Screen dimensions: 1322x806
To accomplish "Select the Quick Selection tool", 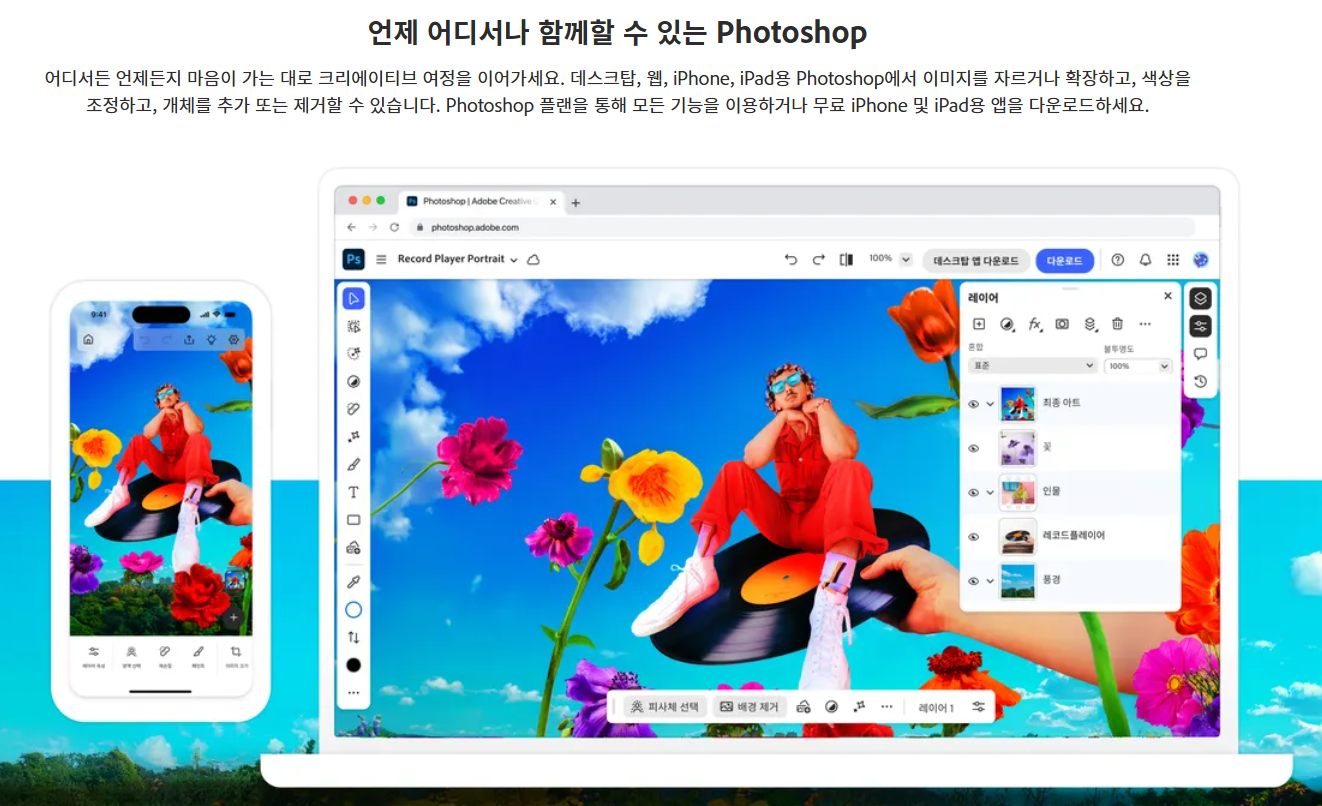I will (353, 353).
